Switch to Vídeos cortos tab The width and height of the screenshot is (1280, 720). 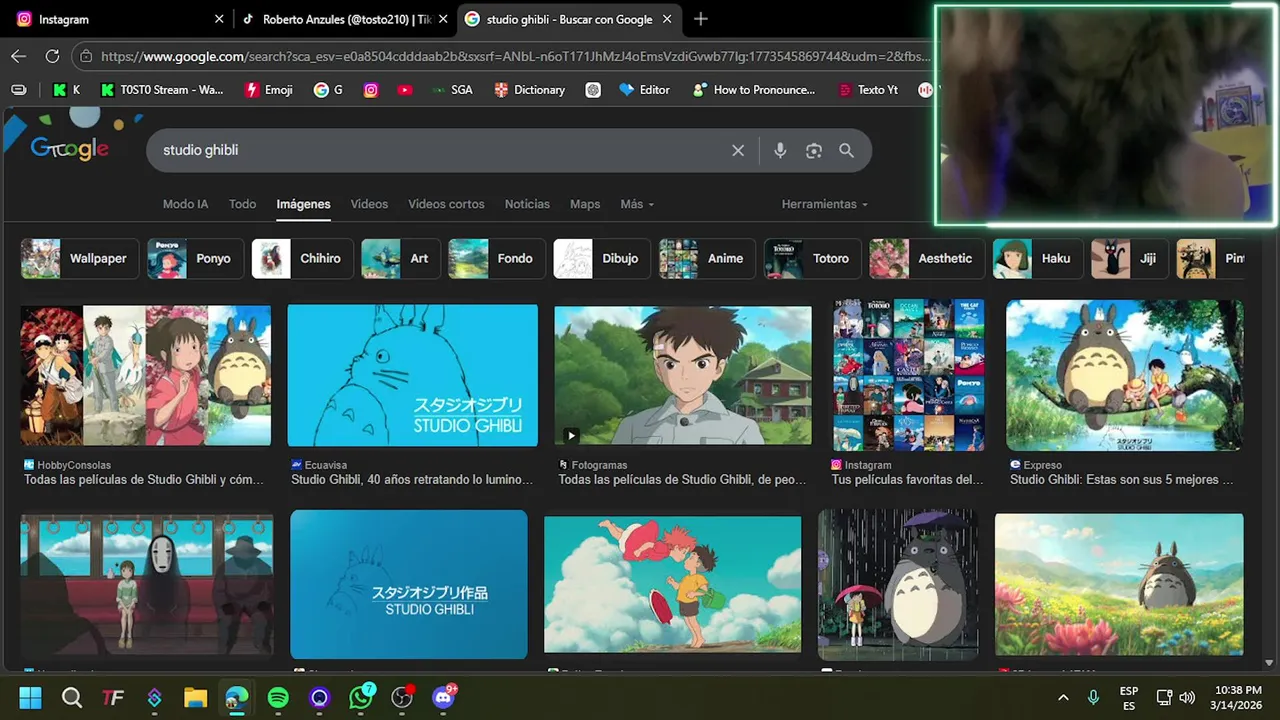[x=446, y=204]
